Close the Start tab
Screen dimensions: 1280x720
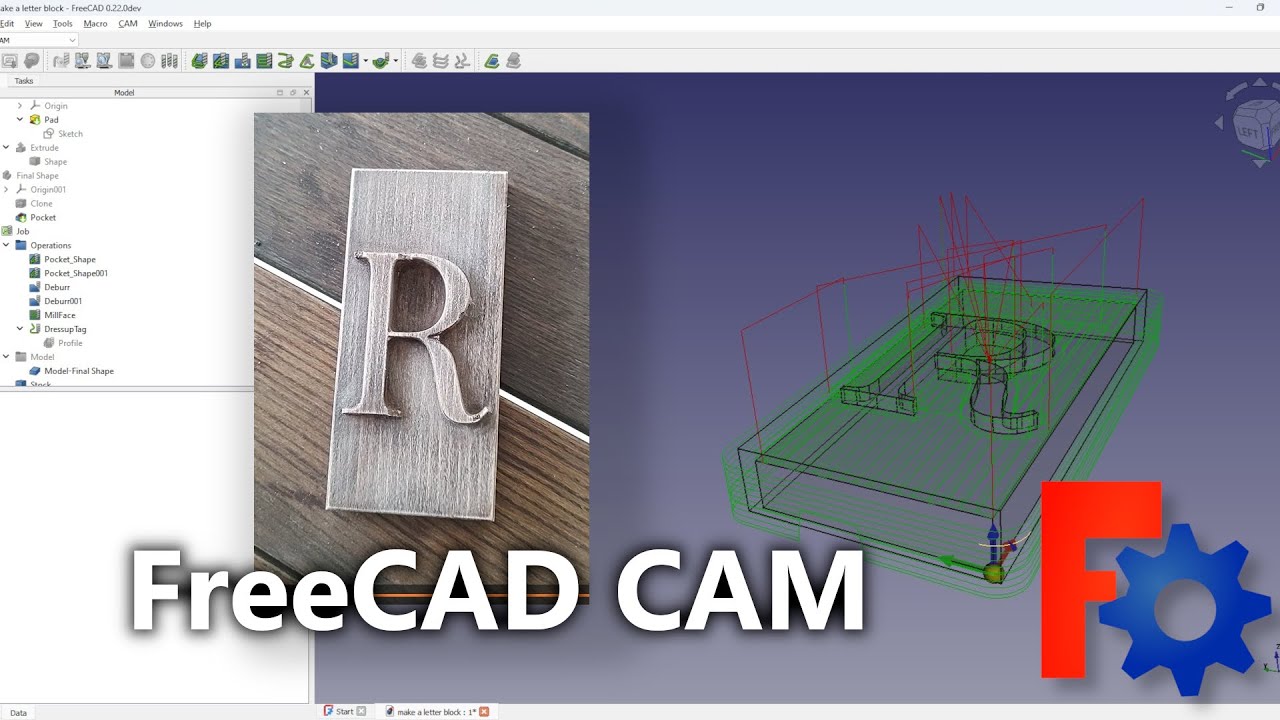pos(361,712)
